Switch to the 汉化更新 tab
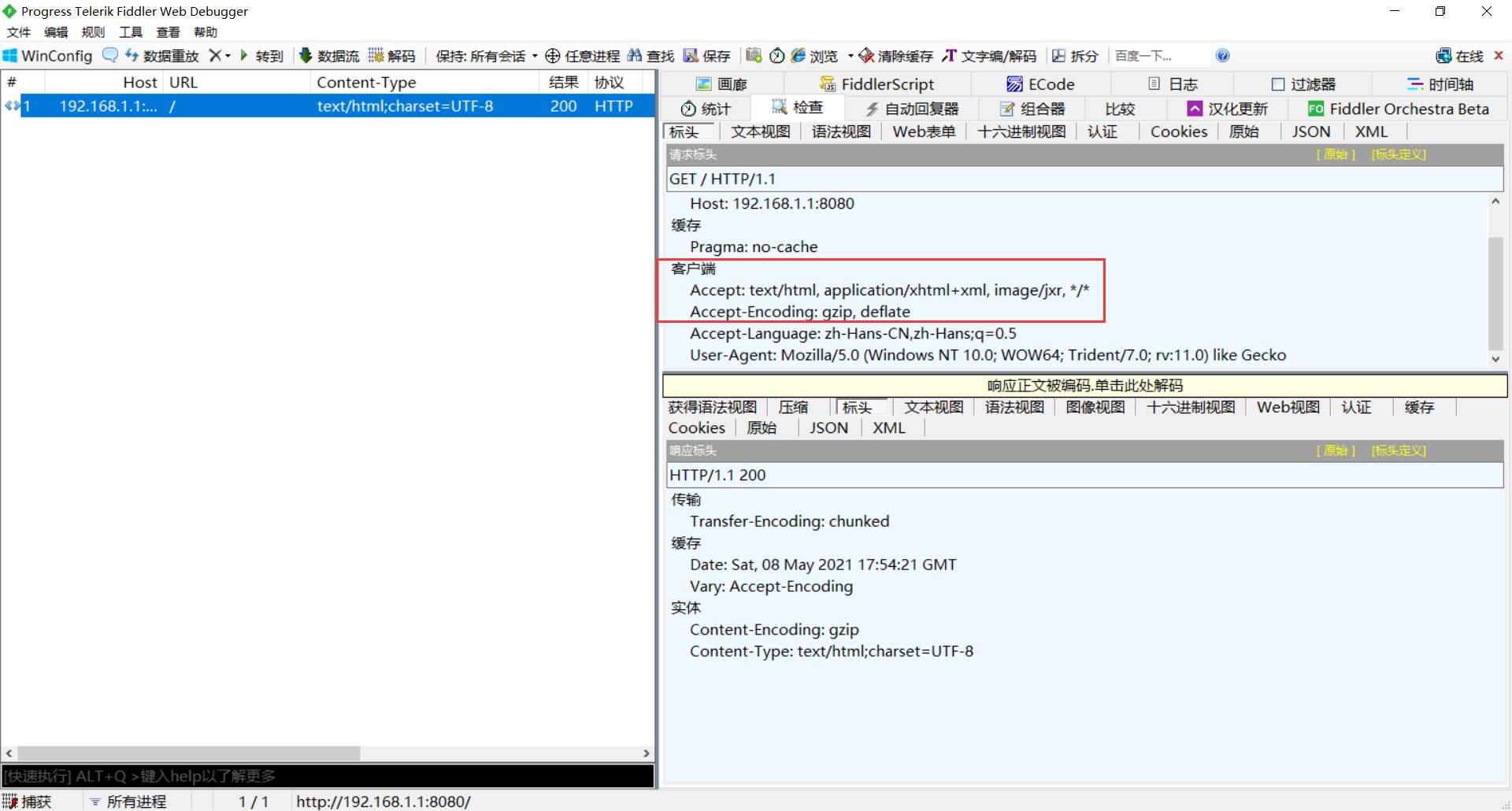Image resolution: width=1512 pixels, height=811 pixels. [1228, 109]
